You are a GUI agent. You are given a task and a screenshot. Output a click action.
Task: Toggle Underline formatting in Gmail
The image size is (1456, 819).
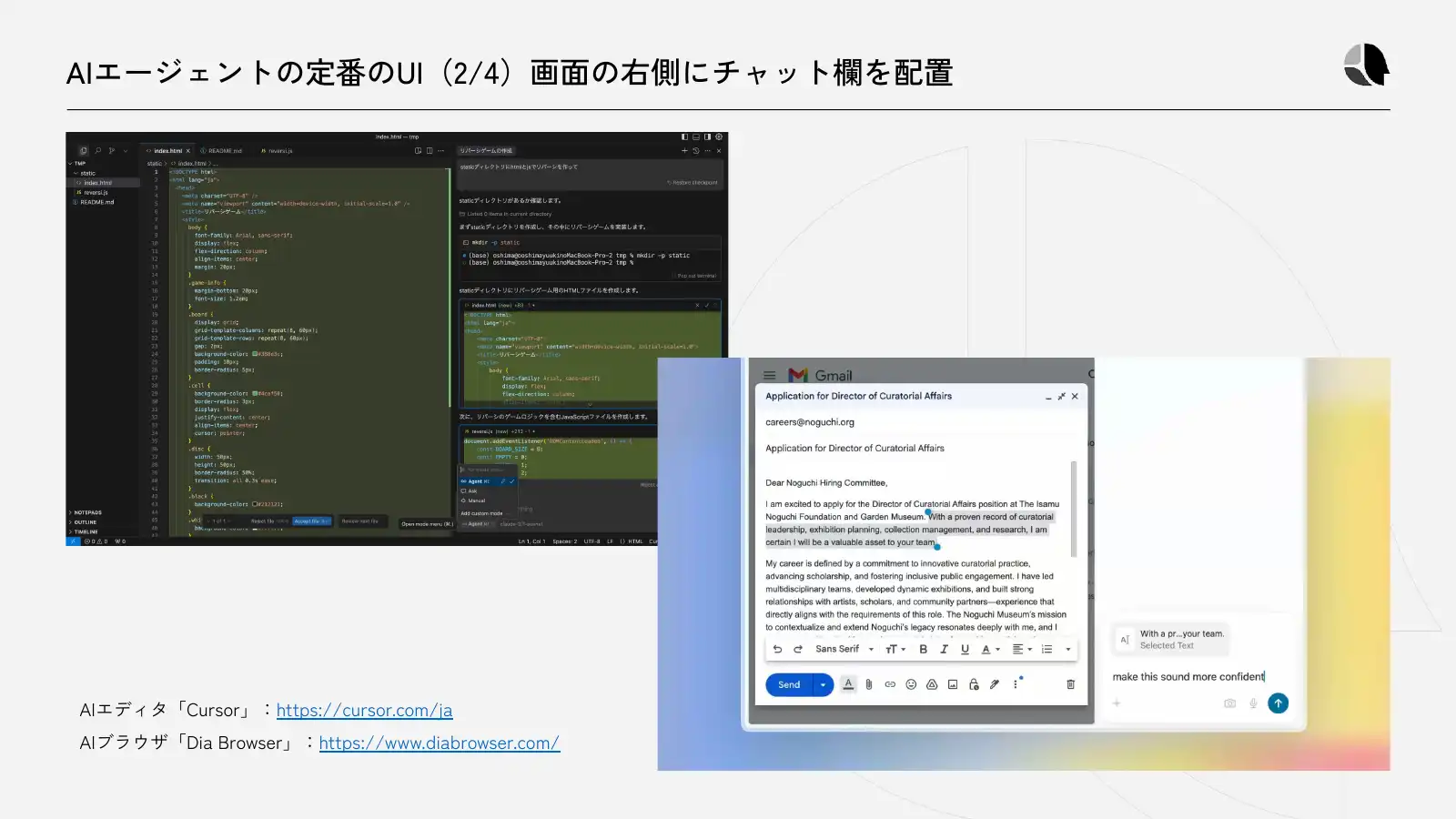[965, 649]
